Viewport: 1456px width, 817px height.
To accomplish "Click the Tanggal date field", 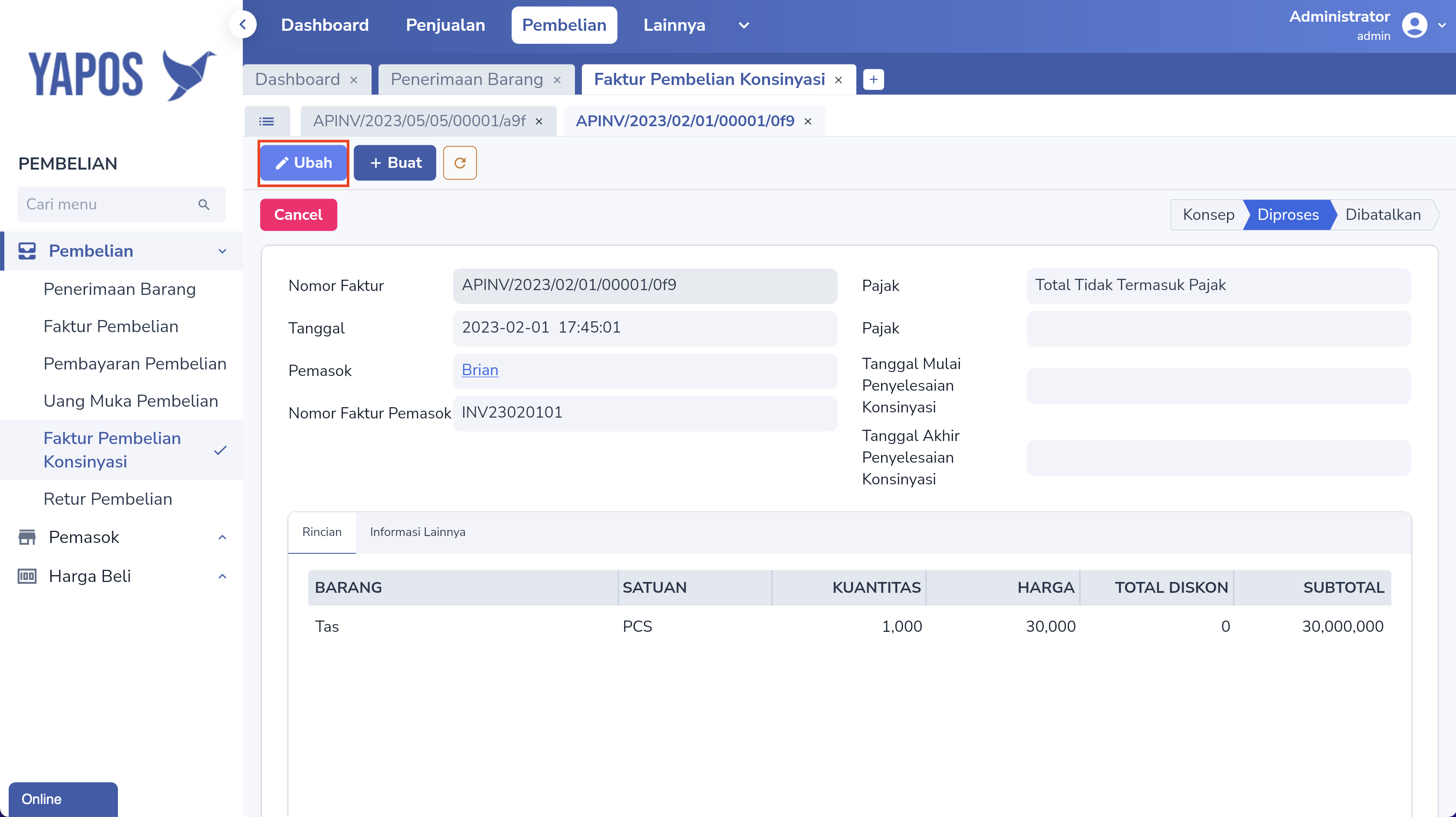I will 645,328.
